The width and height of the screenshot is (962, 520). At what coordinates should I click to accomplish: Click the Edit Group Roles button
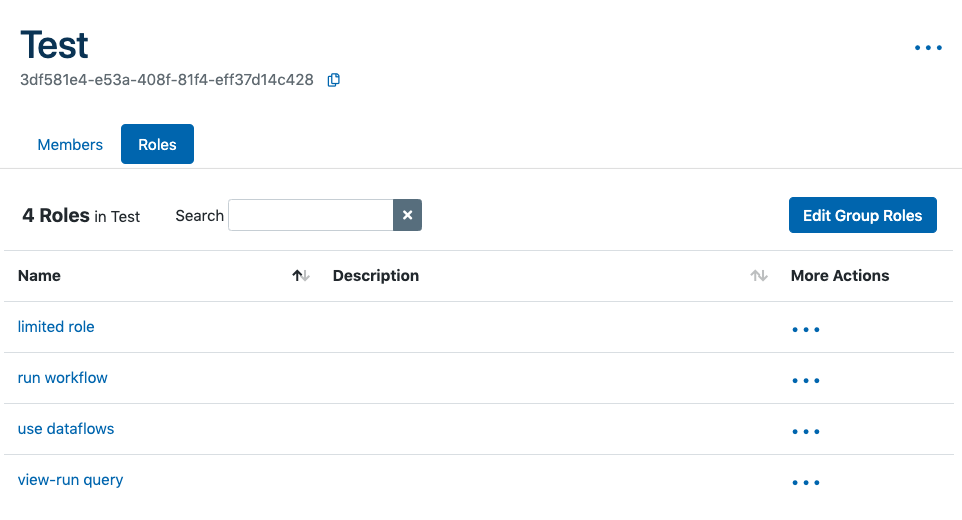(x=862, y=215)
